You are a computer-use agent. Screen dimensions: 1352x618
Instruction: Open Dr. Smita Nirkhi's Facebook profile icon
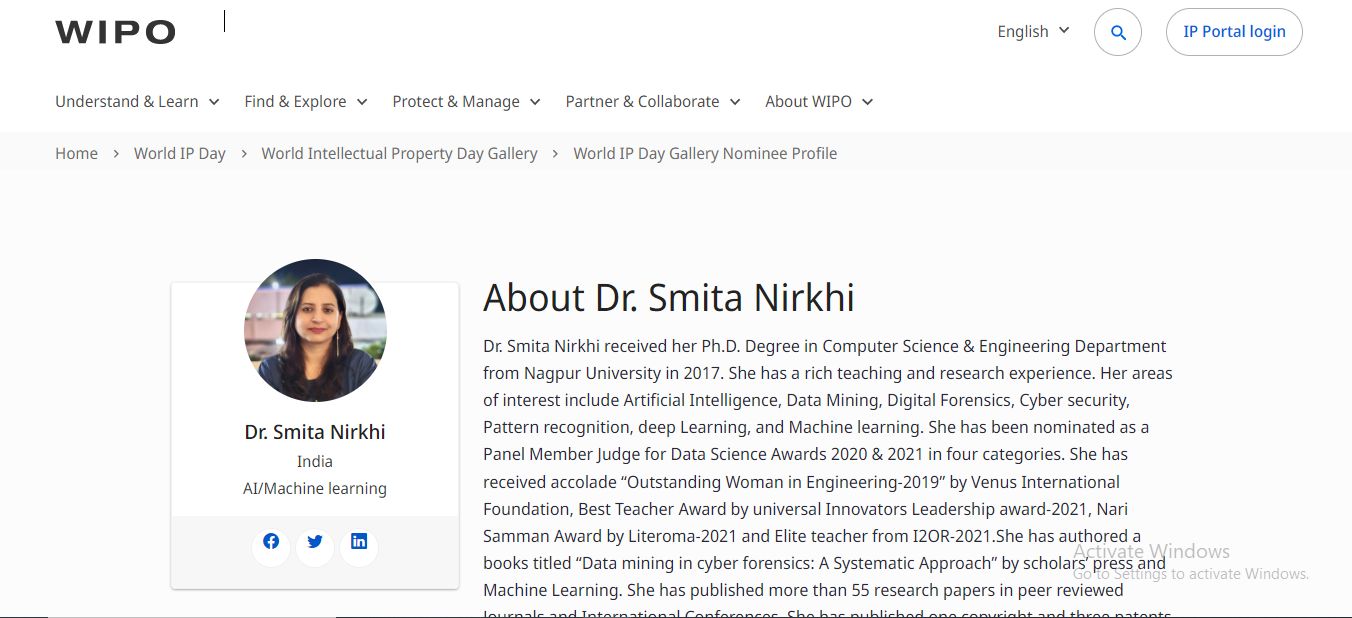[271, 541]
